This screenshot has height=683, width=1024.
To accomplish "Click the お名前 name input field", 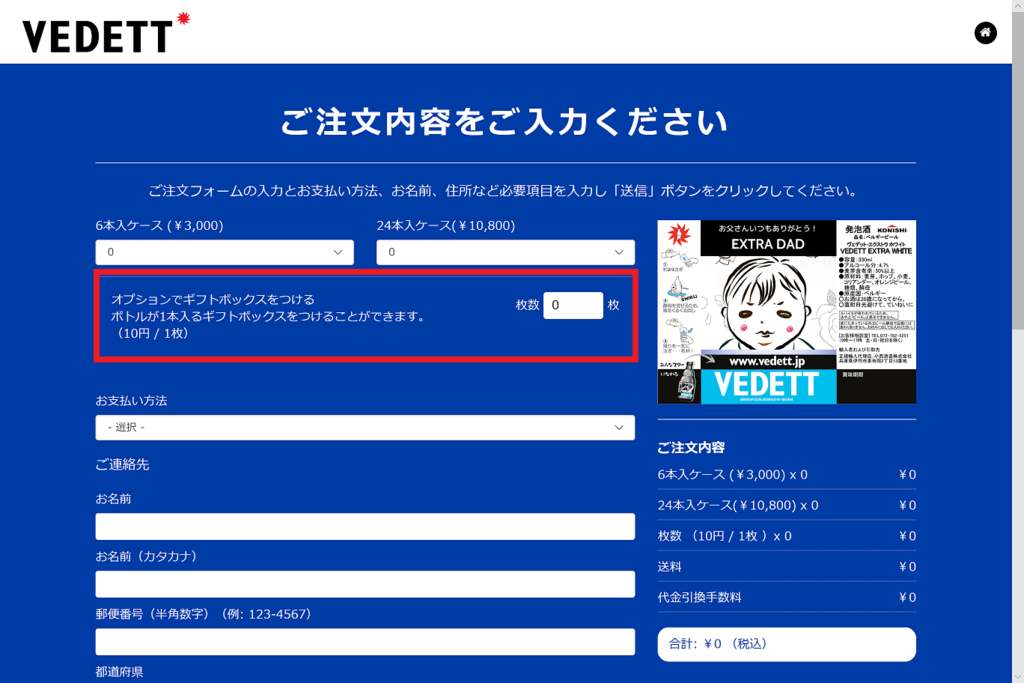I will click(365, 526).
